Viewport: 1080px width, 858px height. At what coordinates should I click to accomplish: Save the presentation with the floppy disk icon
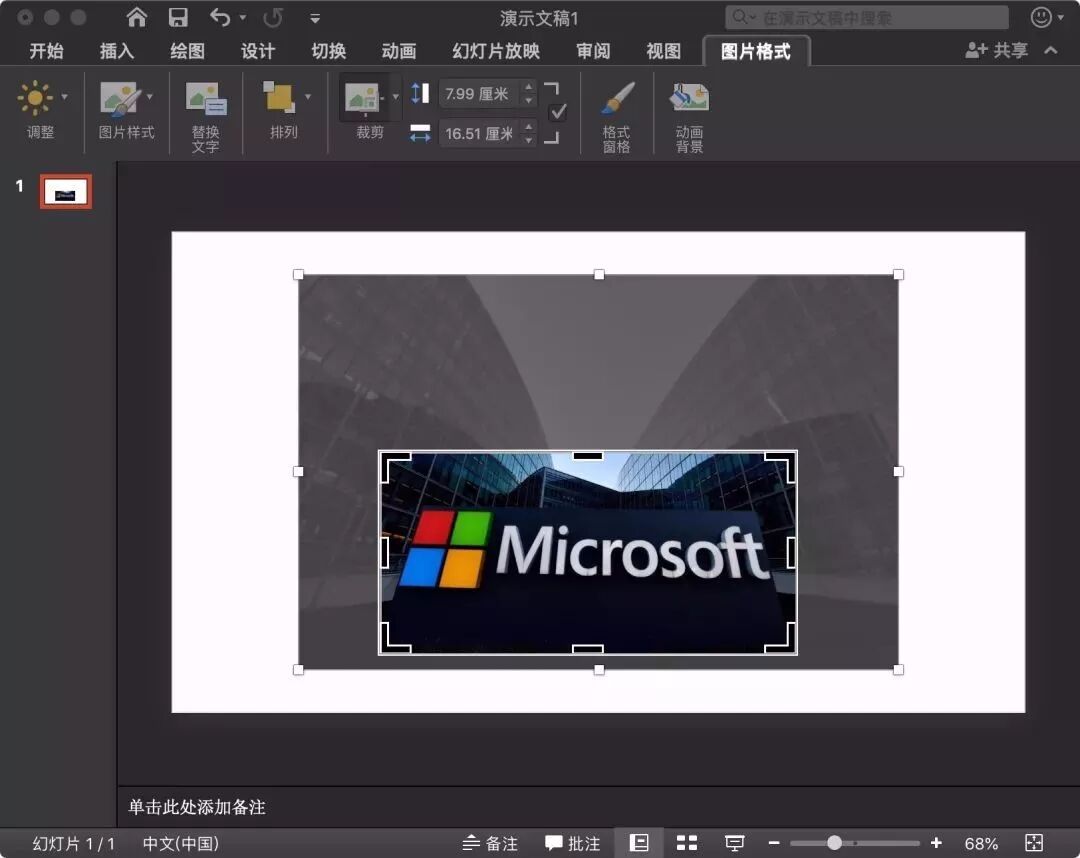(178, 17)
